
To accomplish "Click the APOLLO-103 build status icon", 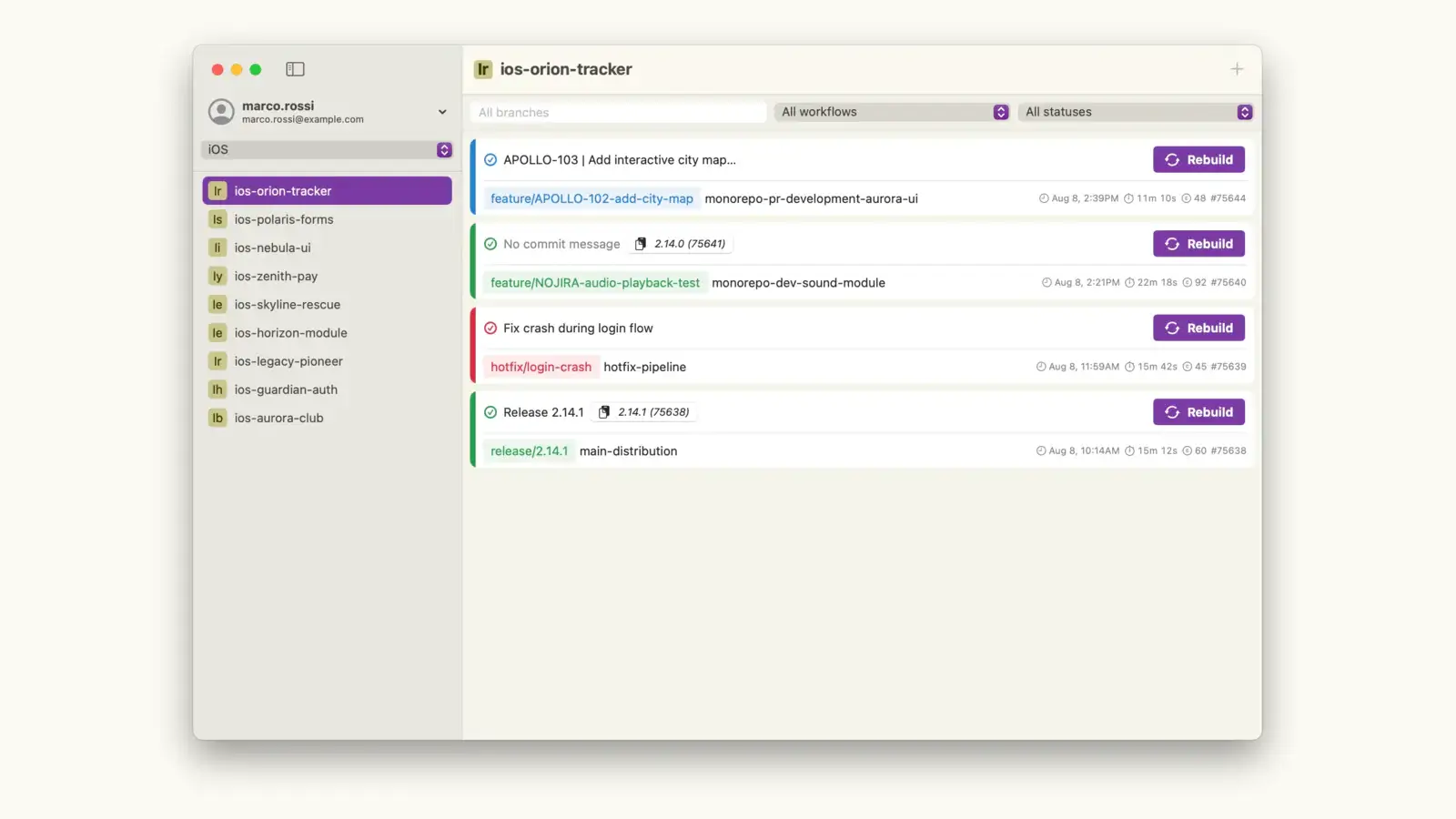I will point(490,160).
